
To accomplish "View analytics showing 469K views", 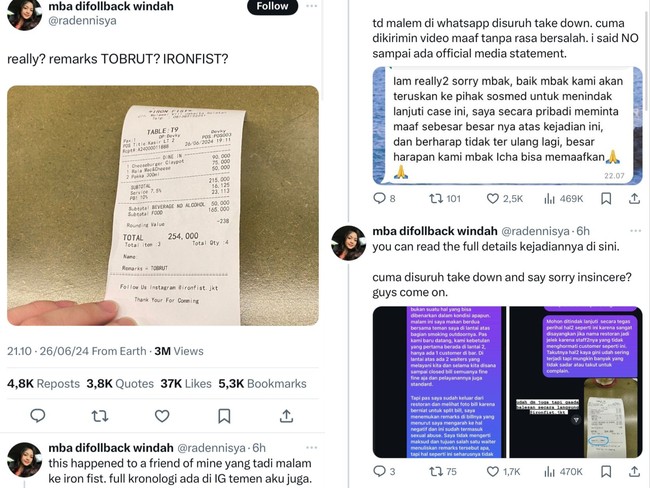I will (563, 199).
